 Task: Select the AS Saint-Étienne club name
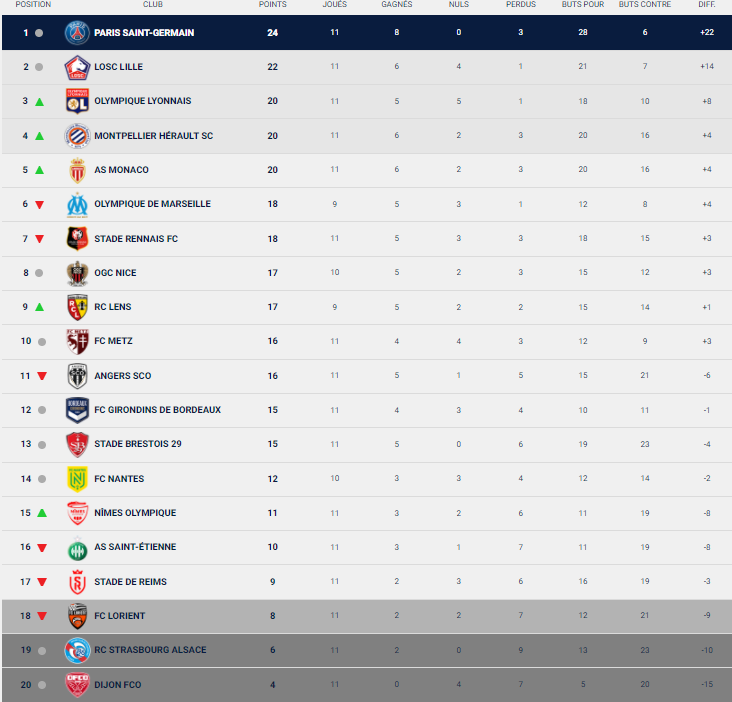[135, 547]
